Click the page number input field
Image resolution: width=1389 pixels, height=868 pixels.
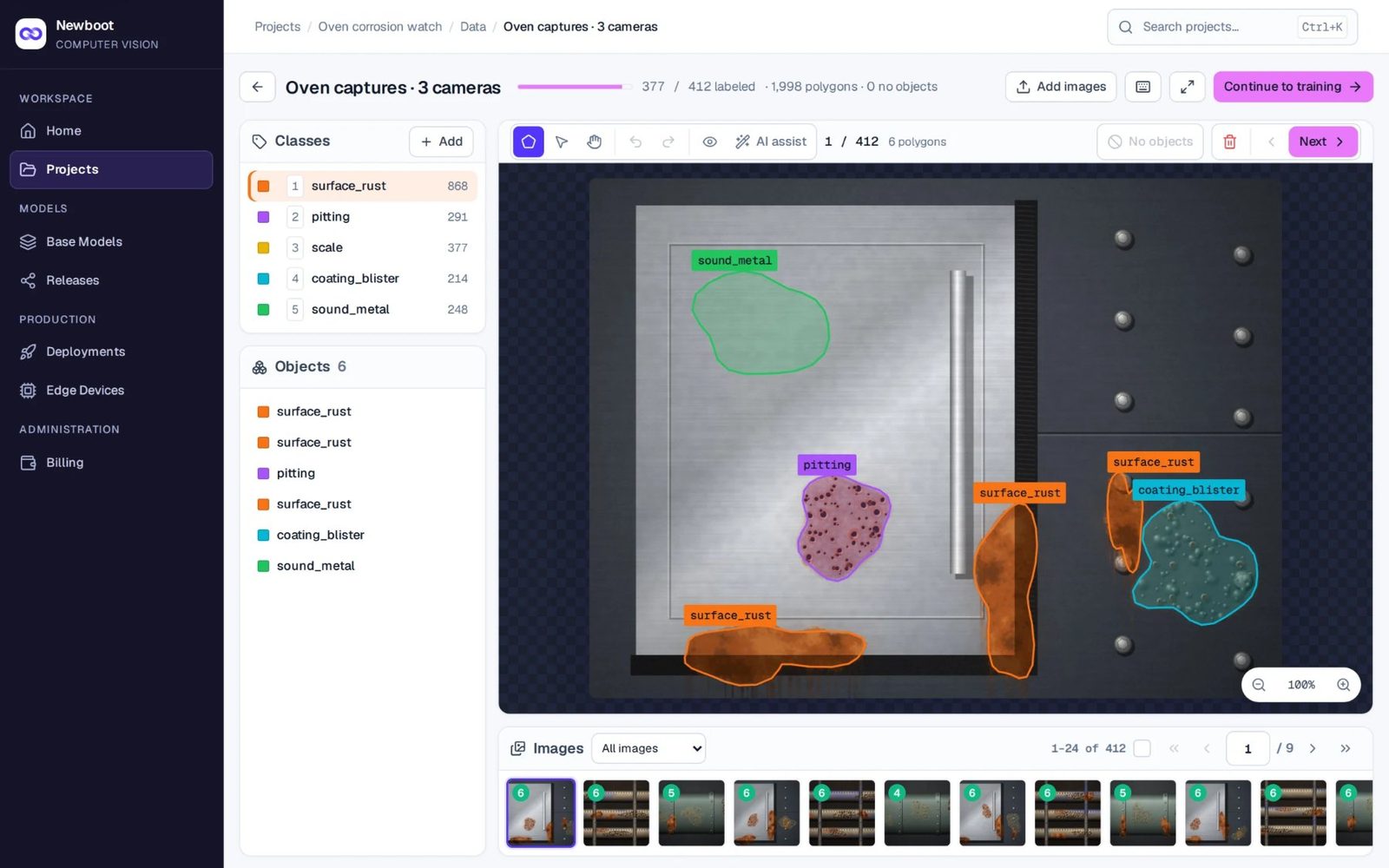[1247, 748]
